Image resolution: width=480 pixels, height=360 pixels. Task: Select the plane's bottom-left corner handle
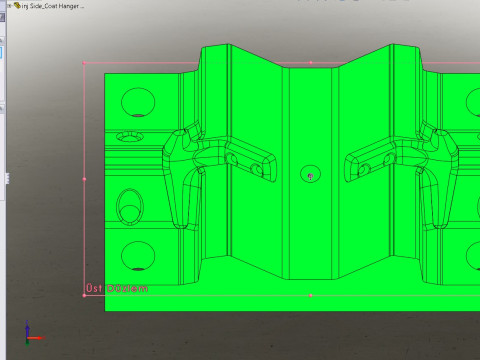pos(84,295)
